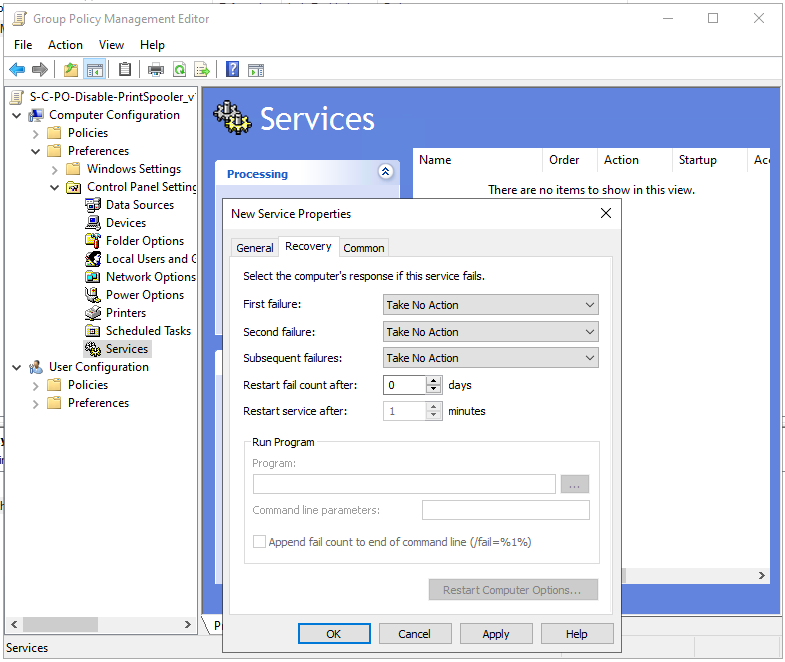785x662 pixels.
Task: Switch to the General tab
Action: [x=254, y=248]
